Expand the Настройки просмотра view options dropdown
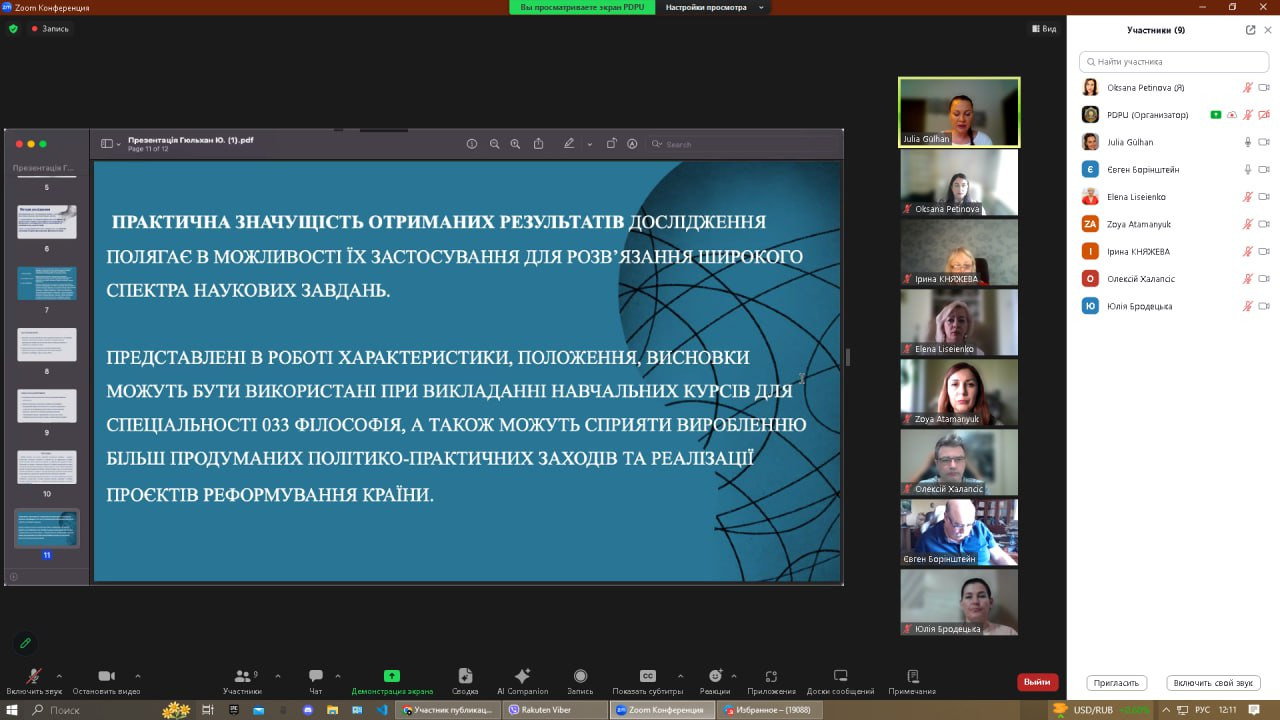Image resolution: width=1280 pixels, height=720 pixels. click(761, 7)
